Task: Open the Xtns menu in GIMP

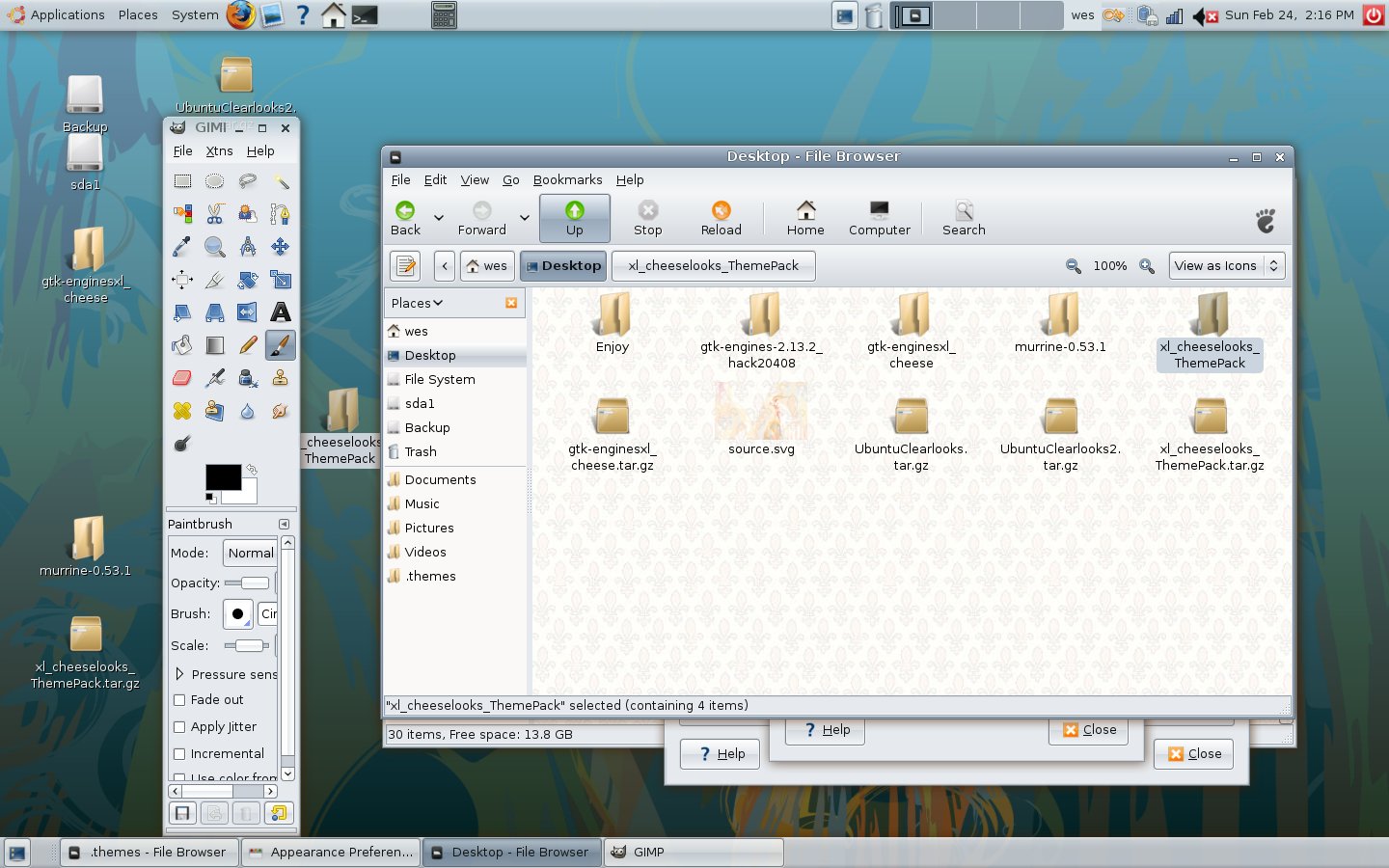Action: click(219, 151)
